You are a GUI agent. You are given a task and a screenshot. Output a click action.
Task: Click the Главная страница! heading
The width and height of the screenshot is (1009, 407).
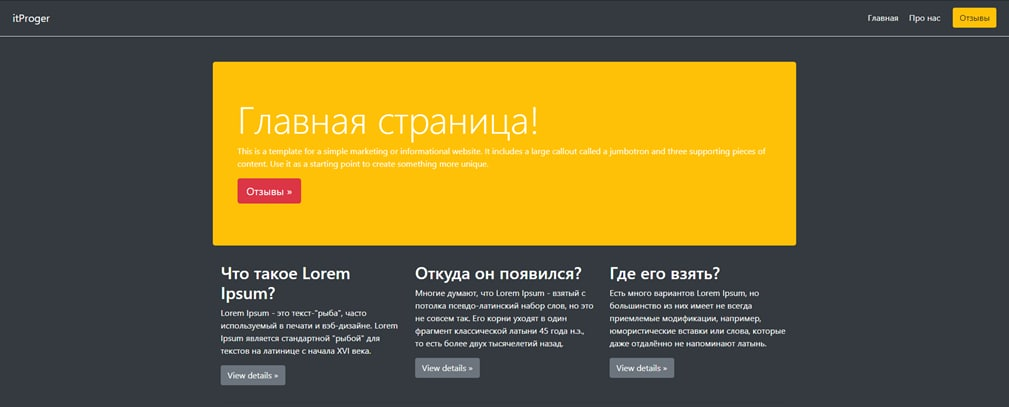388,120
